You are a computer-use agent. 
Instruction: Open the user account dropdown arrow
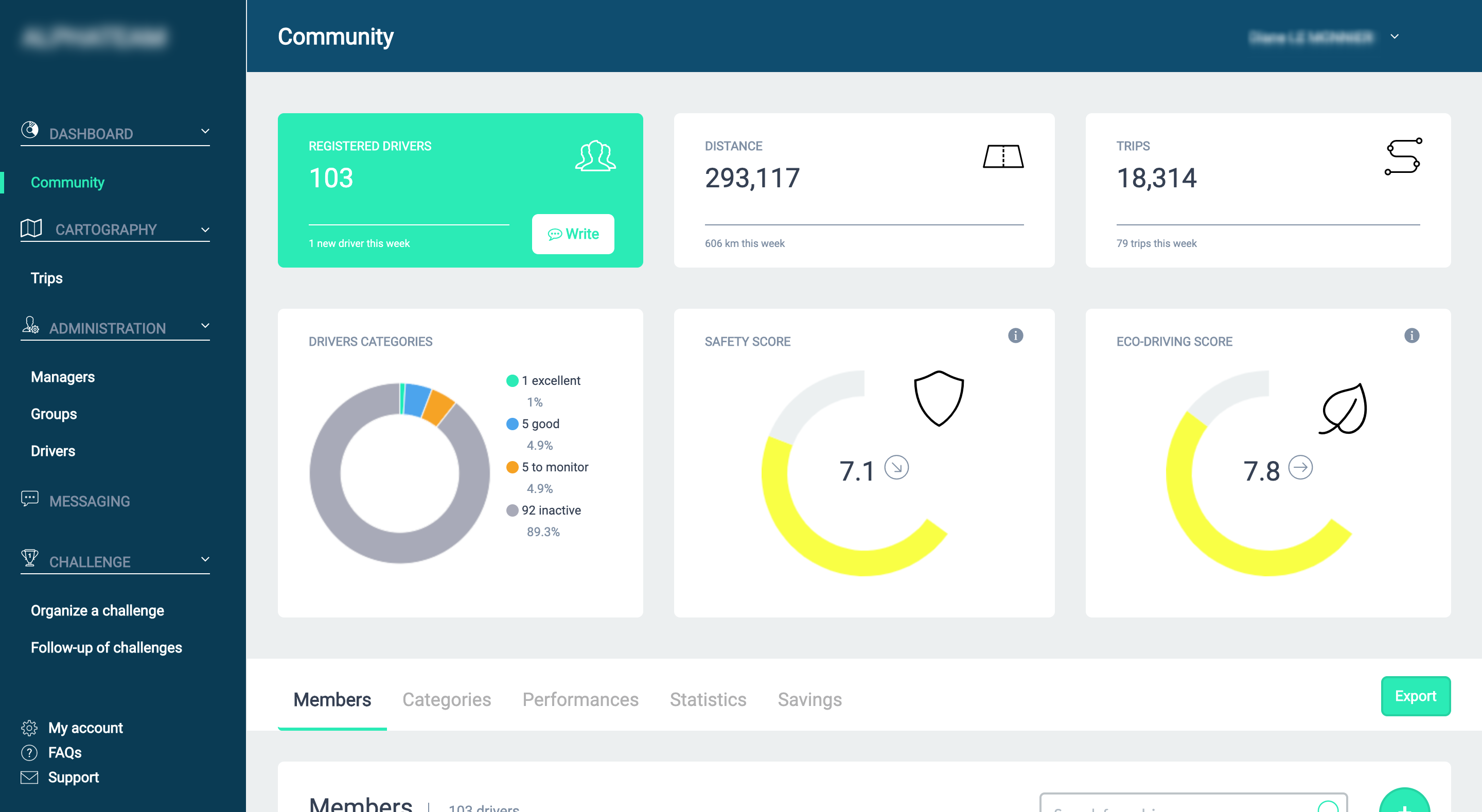coord(1395,36)
